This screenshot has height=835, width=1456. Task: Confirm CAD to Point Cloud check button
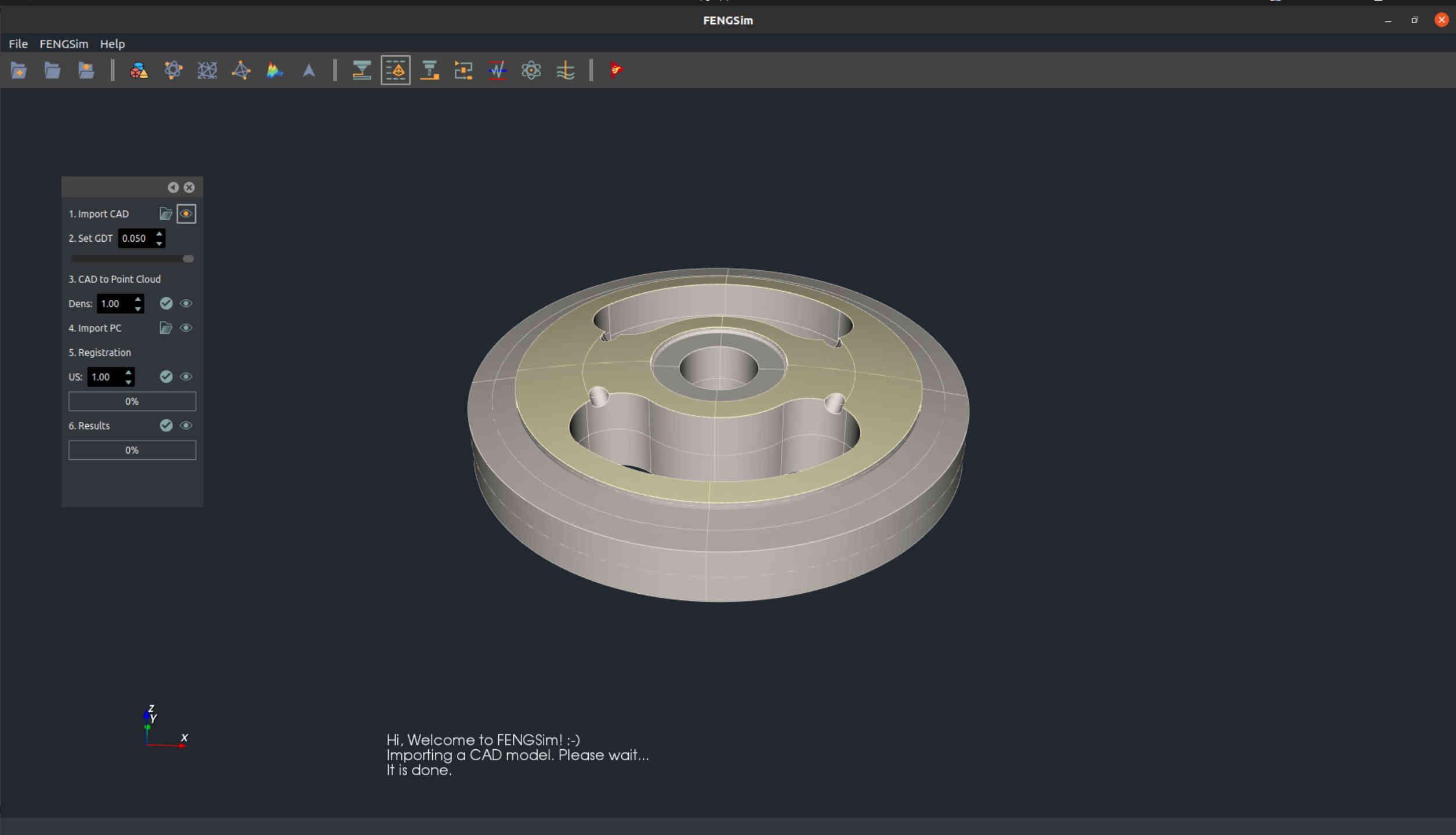[166, 303]
